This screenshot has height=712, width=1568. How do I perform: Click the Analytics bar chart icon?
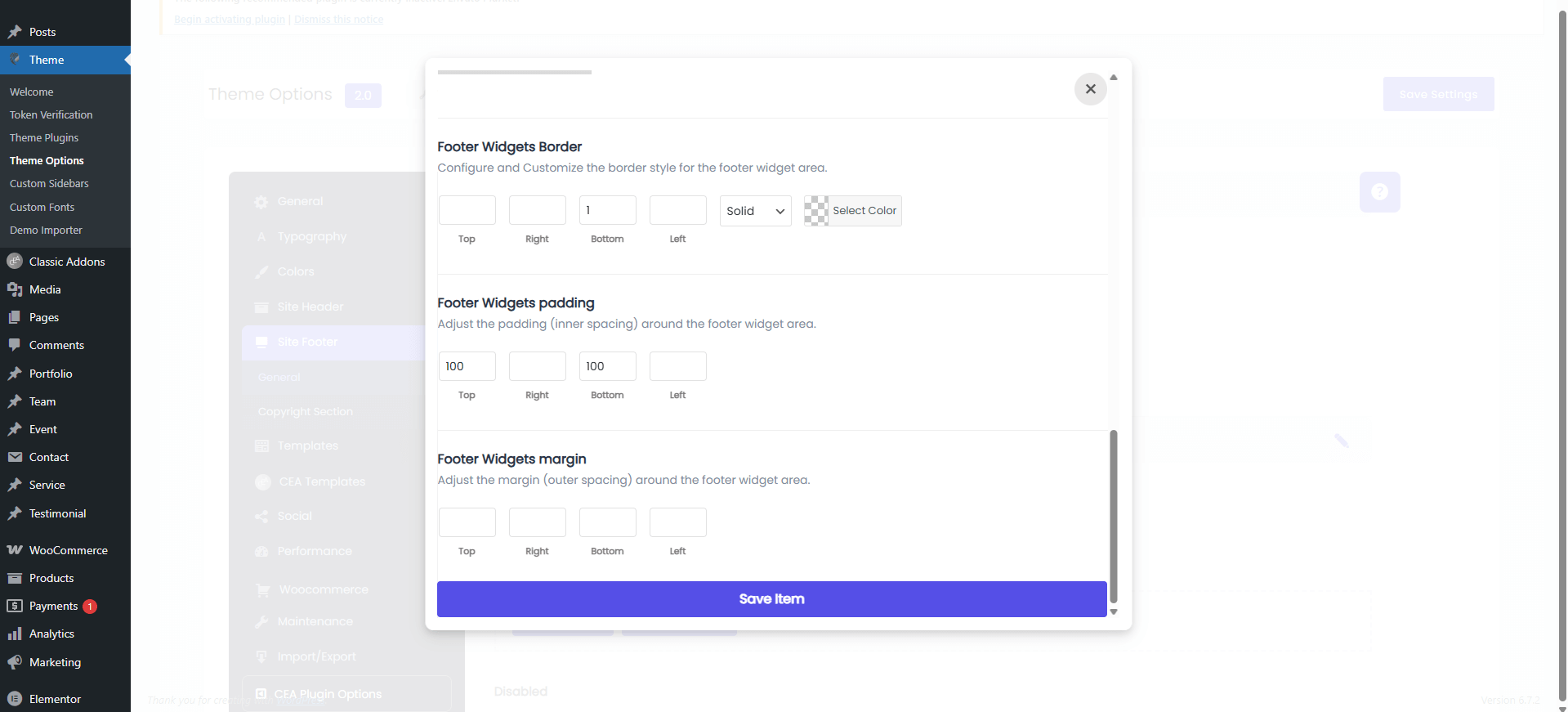(15, 634)
